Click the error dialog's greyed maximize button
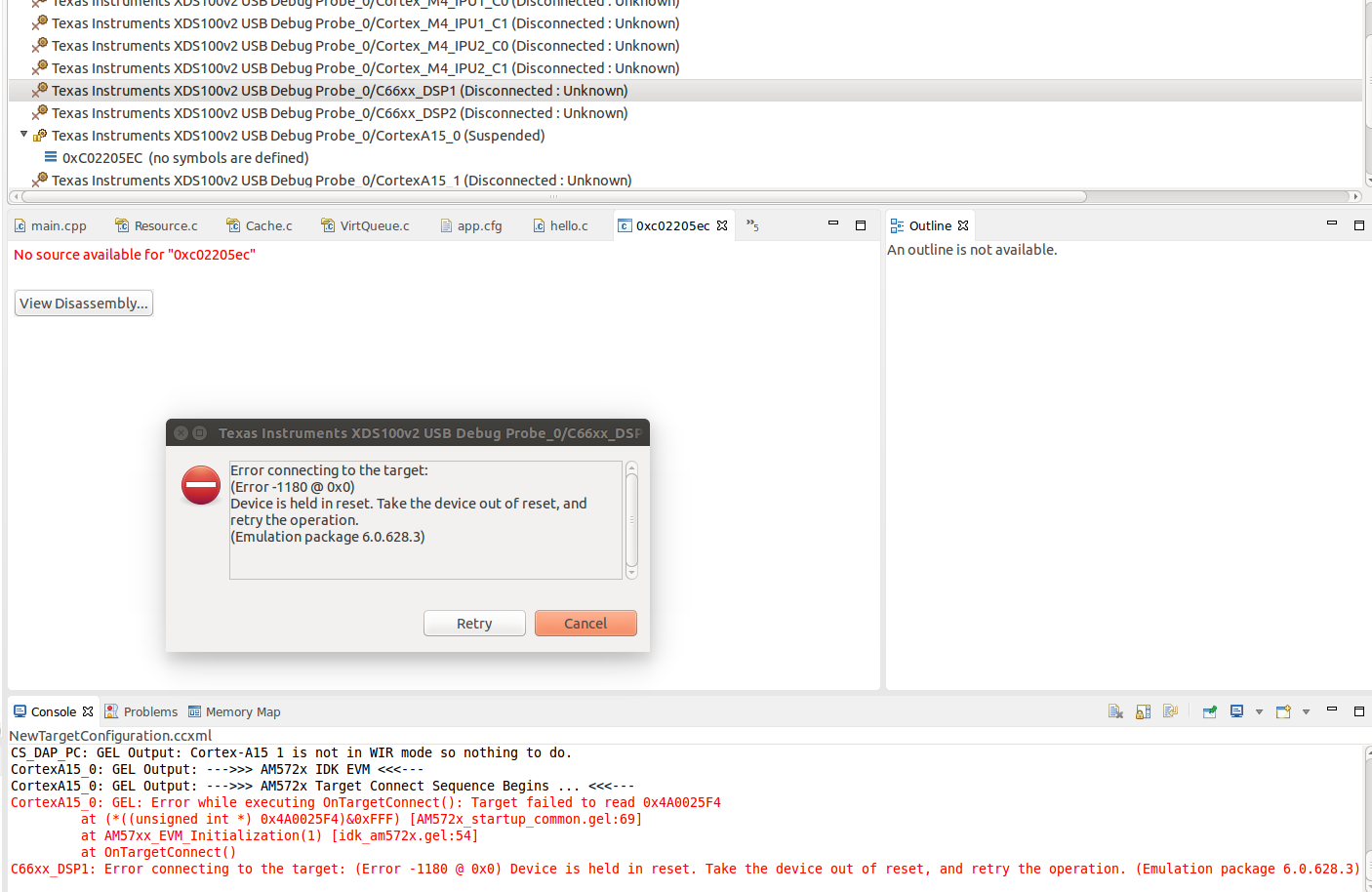 [199, 433]
